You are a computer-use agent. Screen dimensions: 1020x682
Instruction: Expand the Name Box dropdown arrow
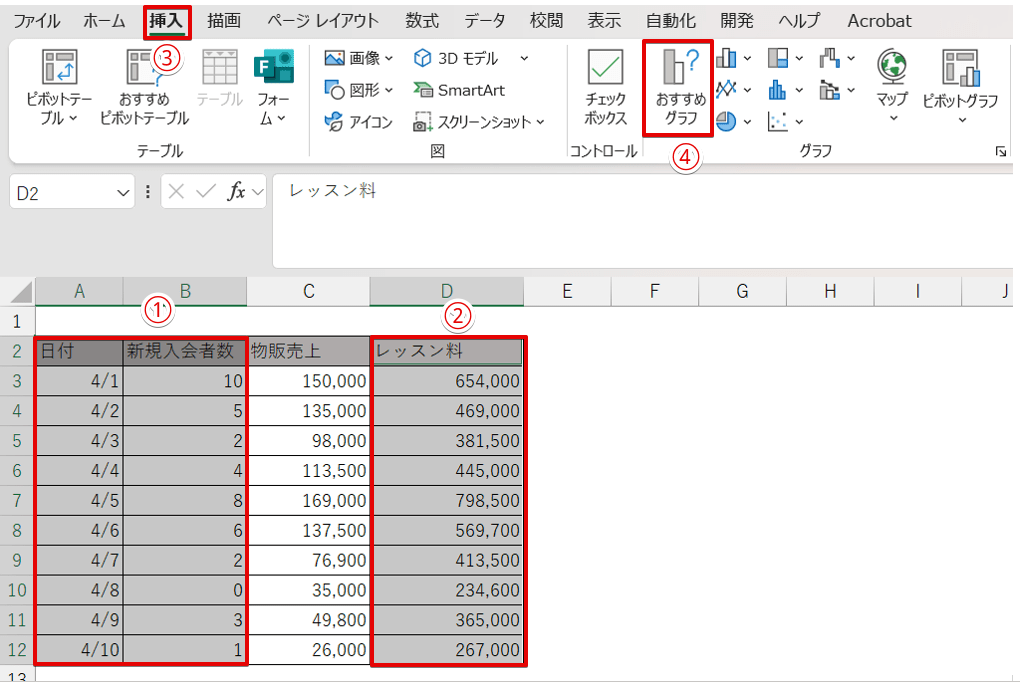(123, 192)
